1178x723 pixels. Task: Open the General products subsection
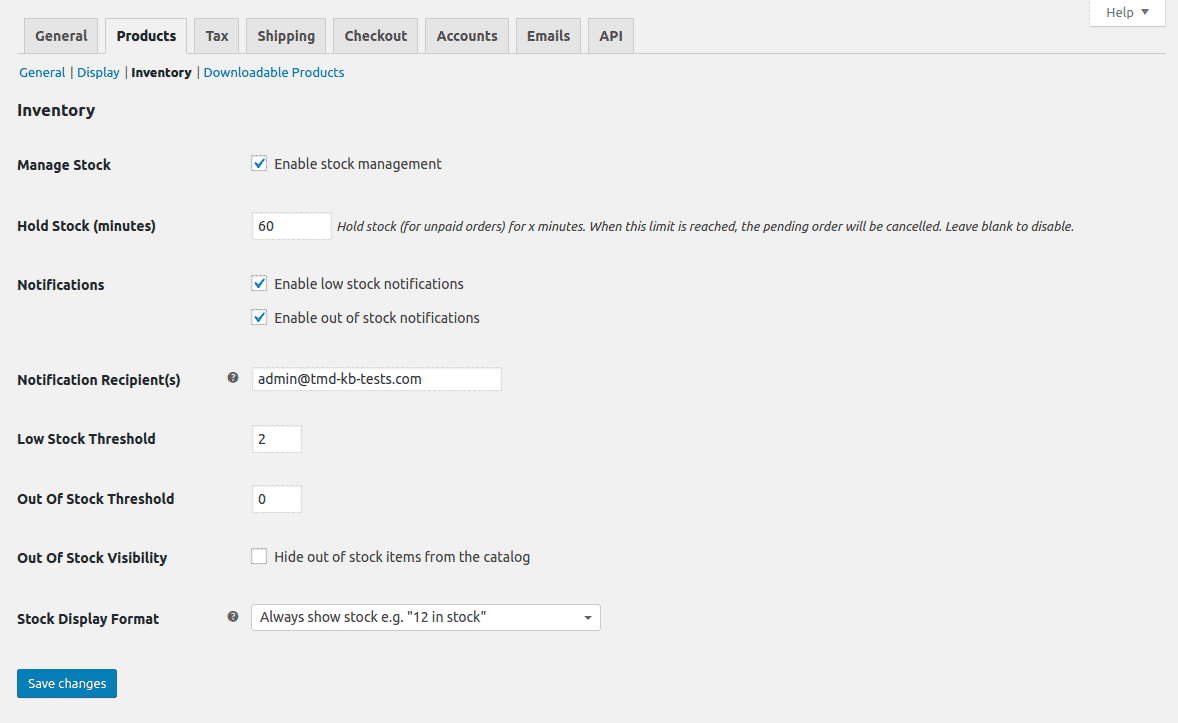41,72
